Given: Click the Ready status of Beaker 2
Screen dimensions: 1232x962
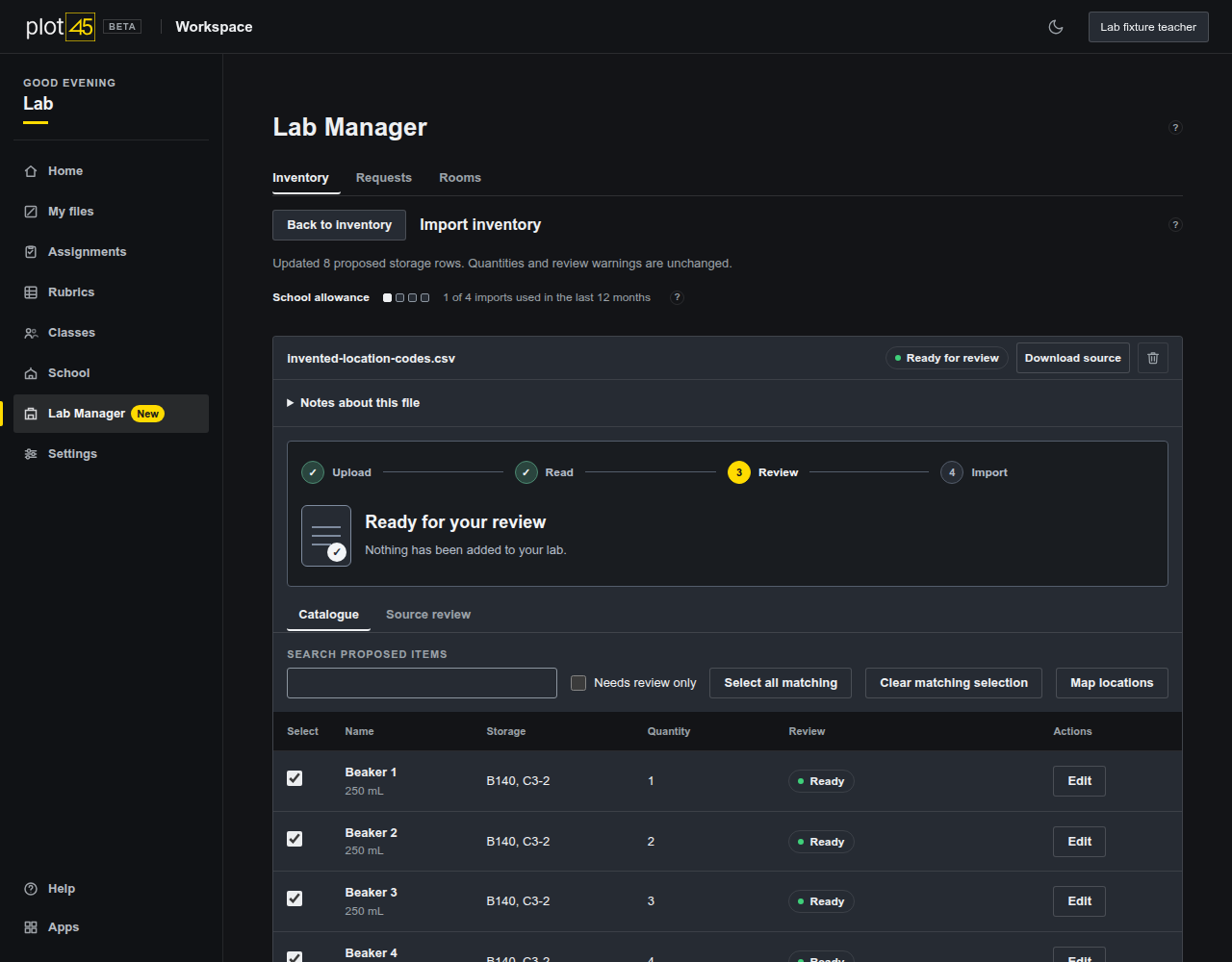Looking at the screenshot, I should [x=821, y=842].
